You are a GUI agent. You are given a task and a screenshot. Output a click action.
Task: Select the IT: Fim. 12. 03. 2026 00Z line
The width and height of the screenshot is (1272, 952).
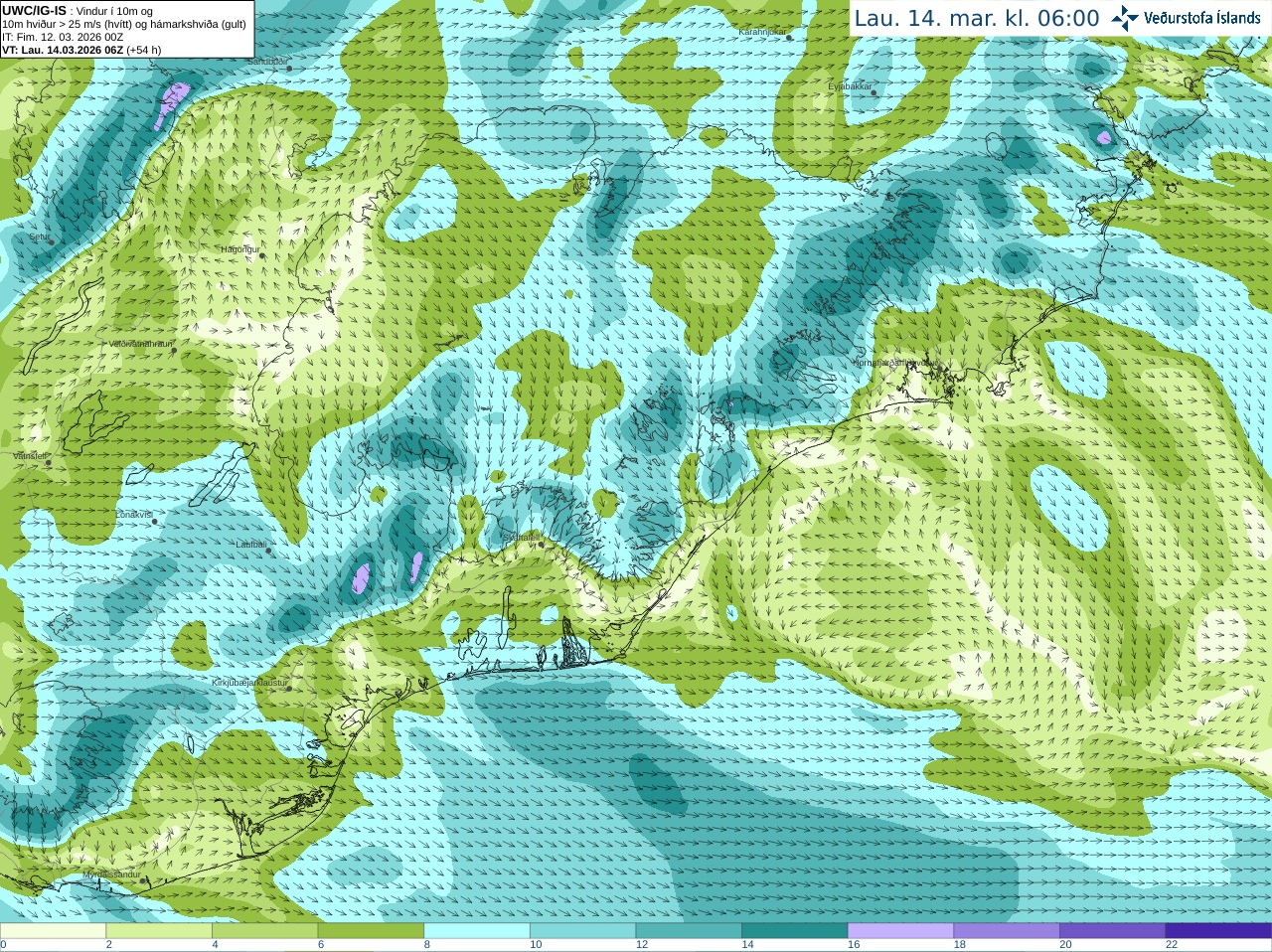point(63,37)
